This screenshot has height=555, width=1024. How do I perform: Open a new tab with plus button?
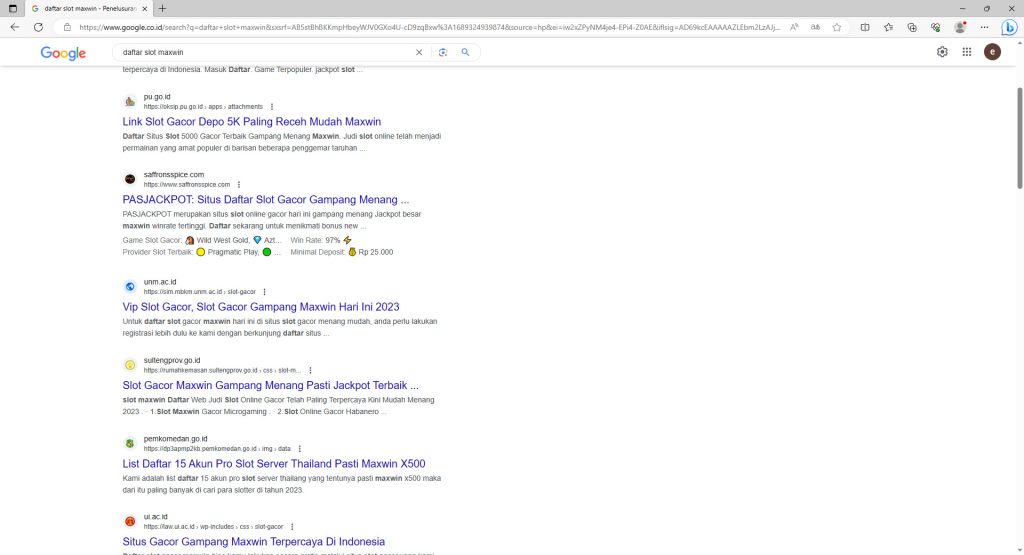[x=162, y=8]
